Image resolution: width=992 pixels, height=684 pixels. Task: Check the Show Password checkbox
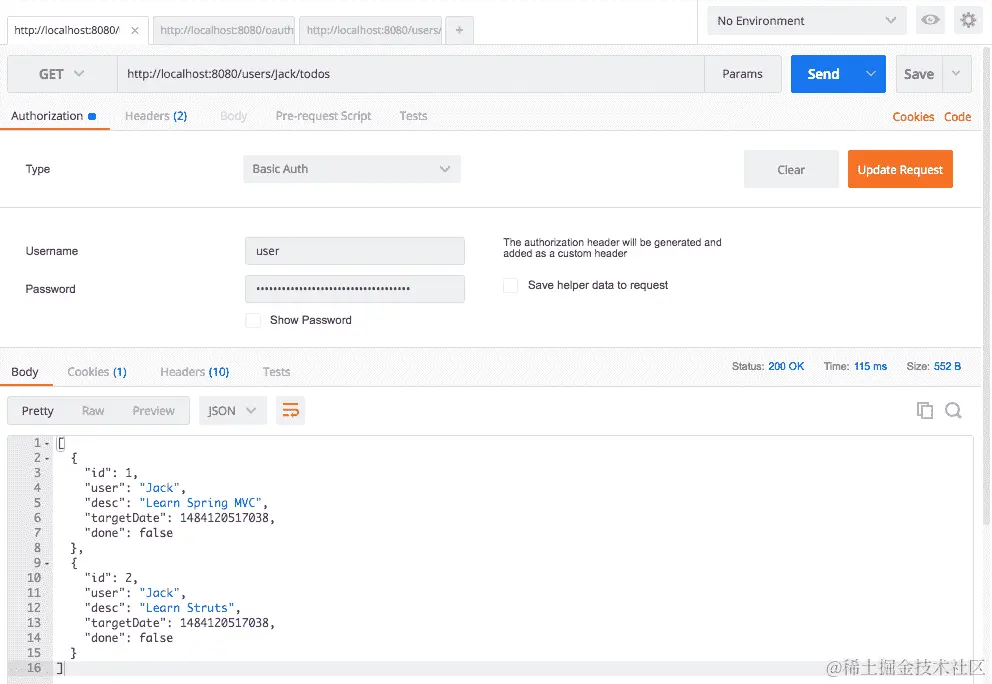point(253,320)
